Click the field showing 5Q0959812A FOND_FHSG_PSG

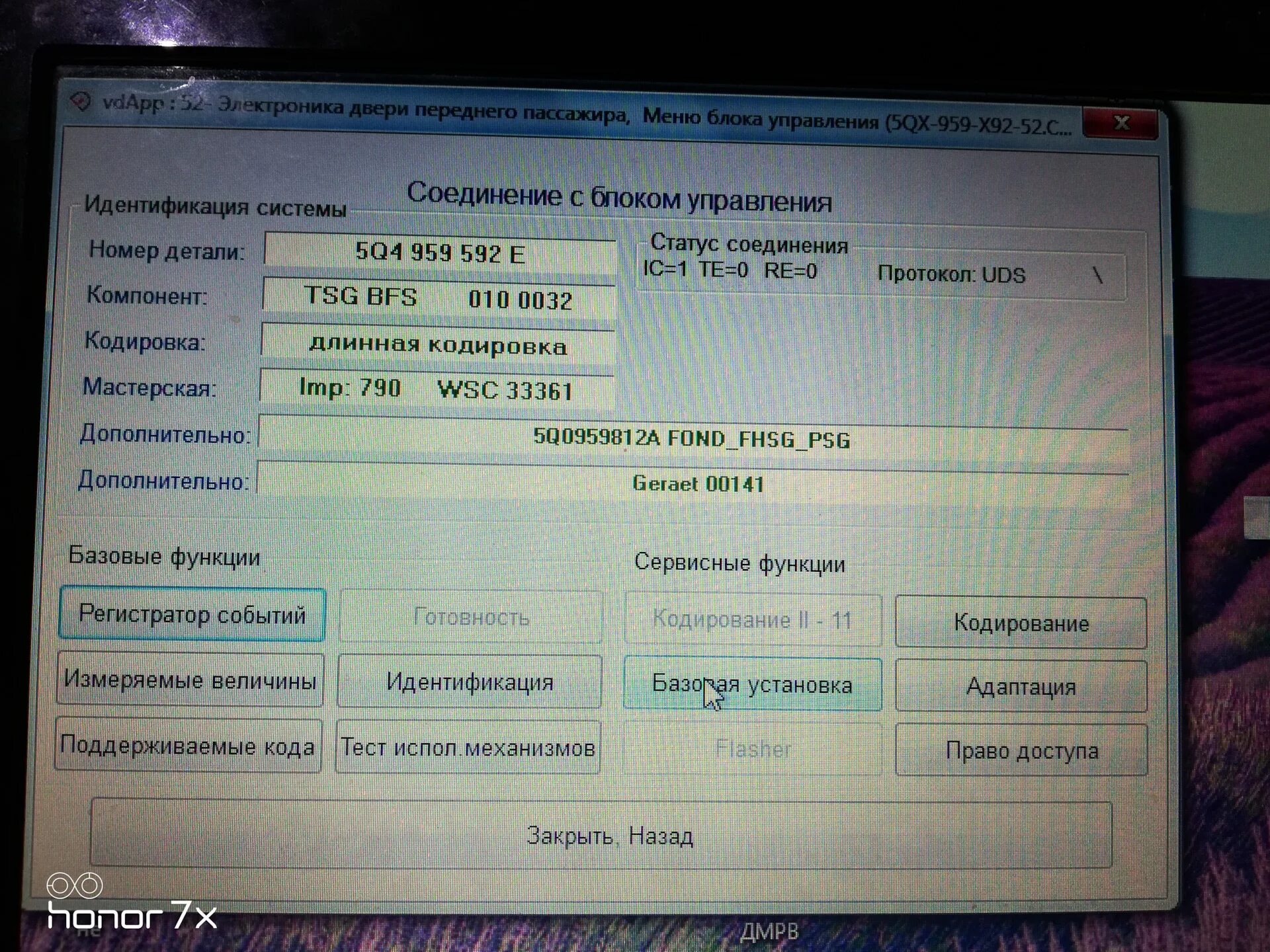[692, 438]
